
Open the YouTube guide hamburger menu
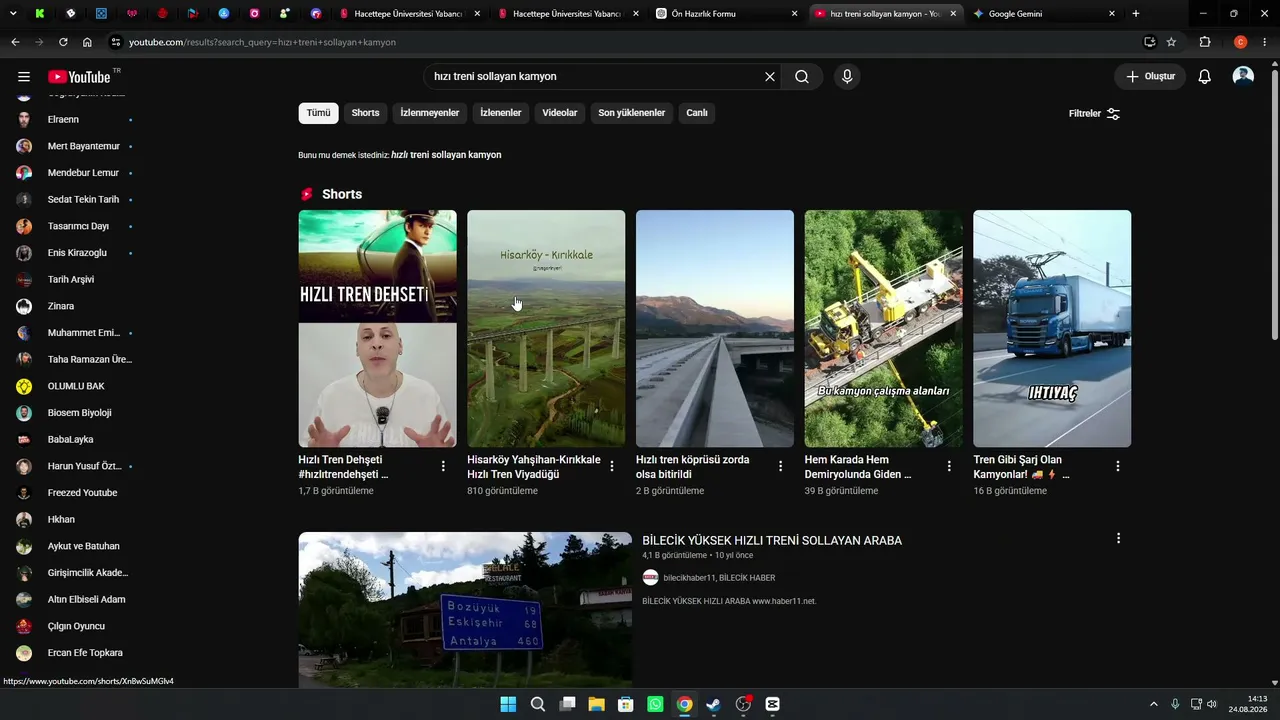(x=24, y=77)
